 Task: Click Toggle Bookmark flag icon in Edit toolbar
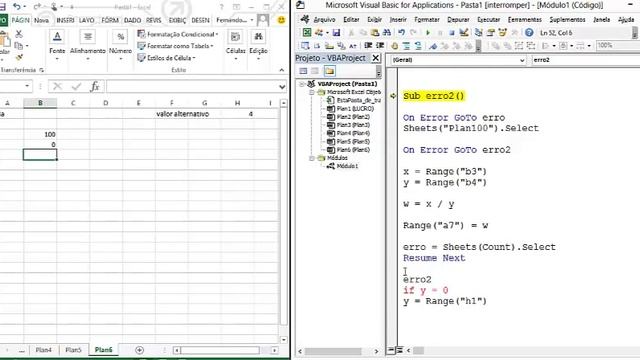pos(433,46)
